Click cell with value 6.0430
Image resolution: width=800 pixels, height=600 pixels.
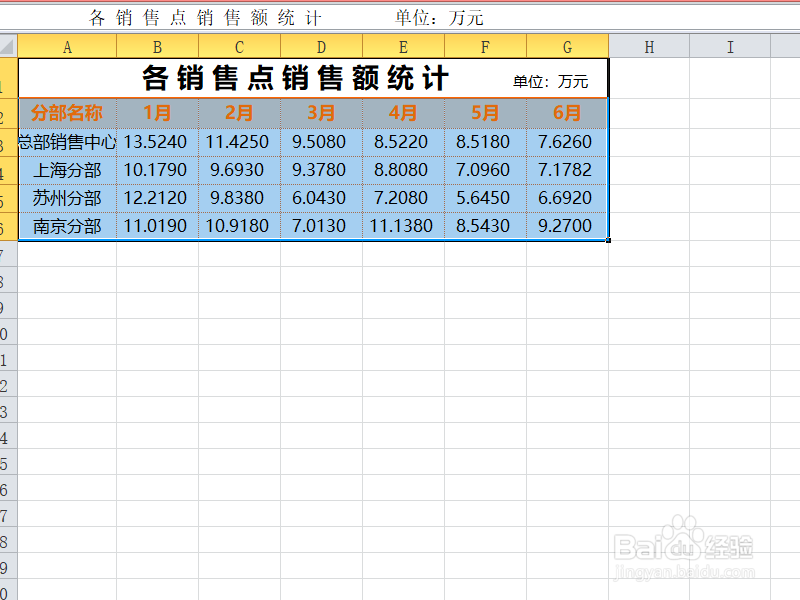tap(321, 198)
